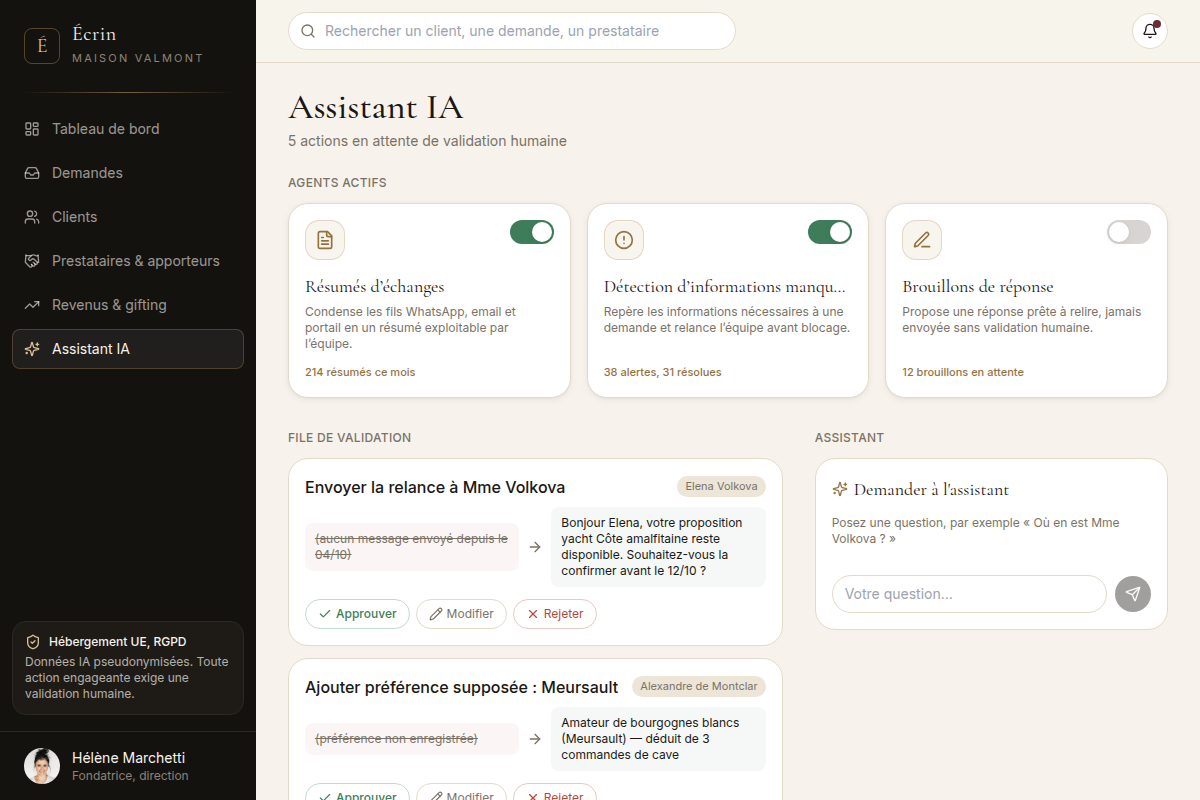Click the Hébergement UE, RGPD heading
Viewport: 1200px width, 800px height.
click(x=118, y=642)
